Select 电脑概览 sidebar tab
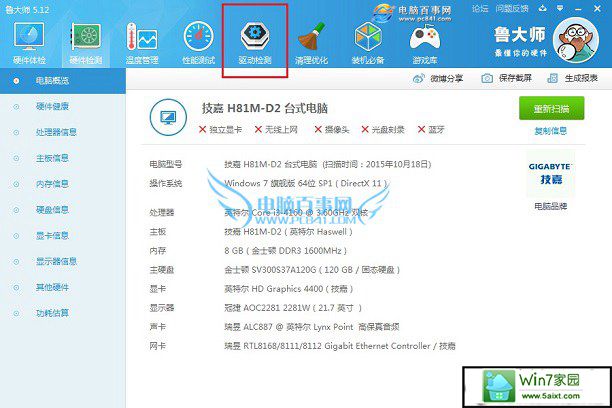612x408 pixels. 63,81
